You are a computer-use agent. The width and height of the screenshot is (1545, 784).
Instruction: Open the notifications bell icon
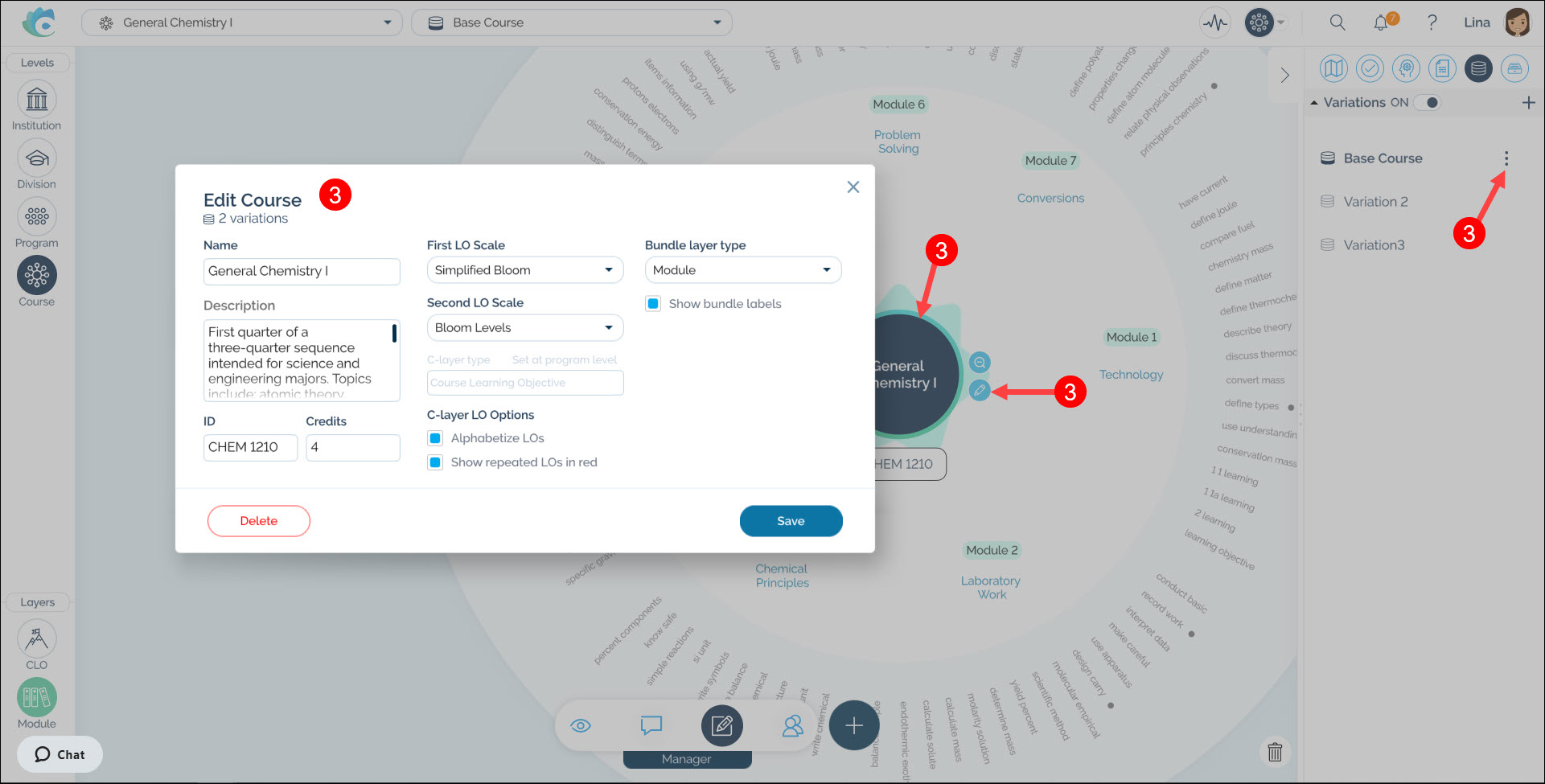[1381, 23]
